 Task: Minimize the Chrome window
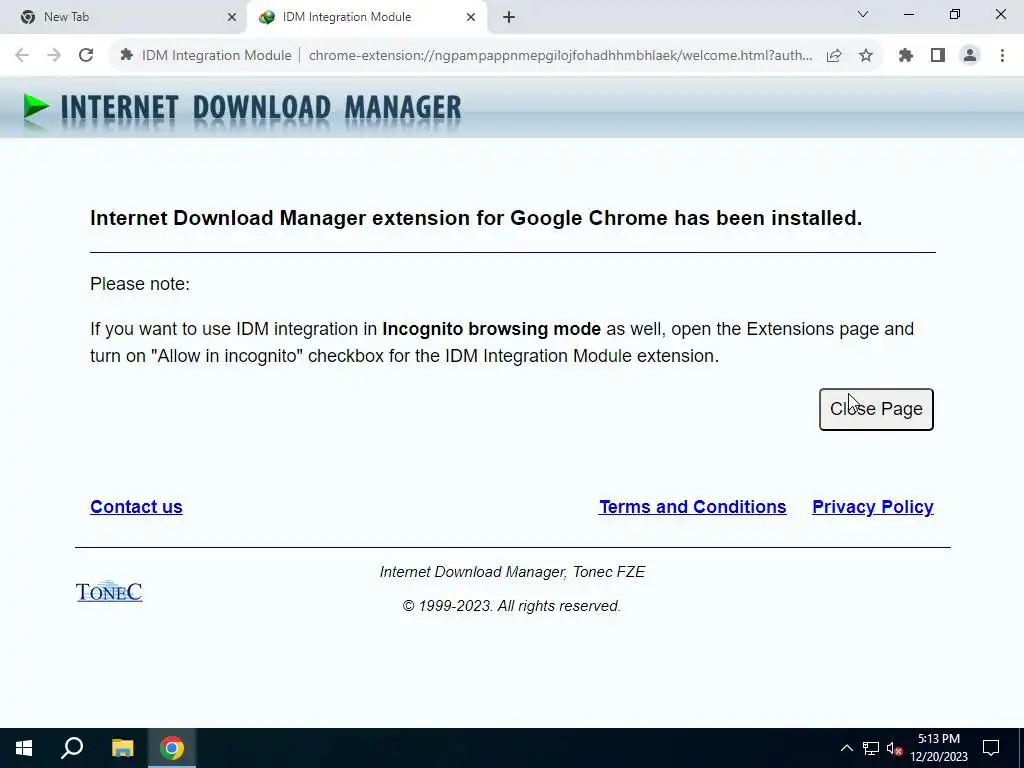click(908, 14)
